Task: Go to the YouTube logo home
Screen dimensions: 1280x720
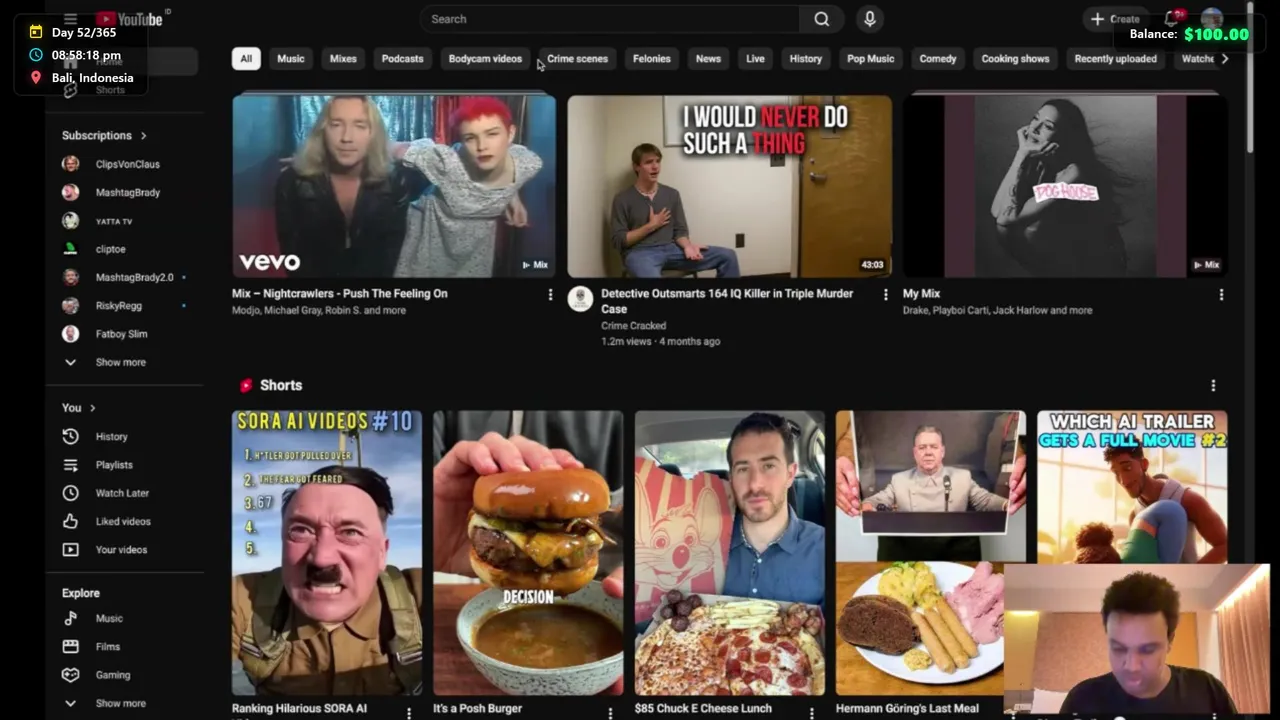Action: click(130, 19)
